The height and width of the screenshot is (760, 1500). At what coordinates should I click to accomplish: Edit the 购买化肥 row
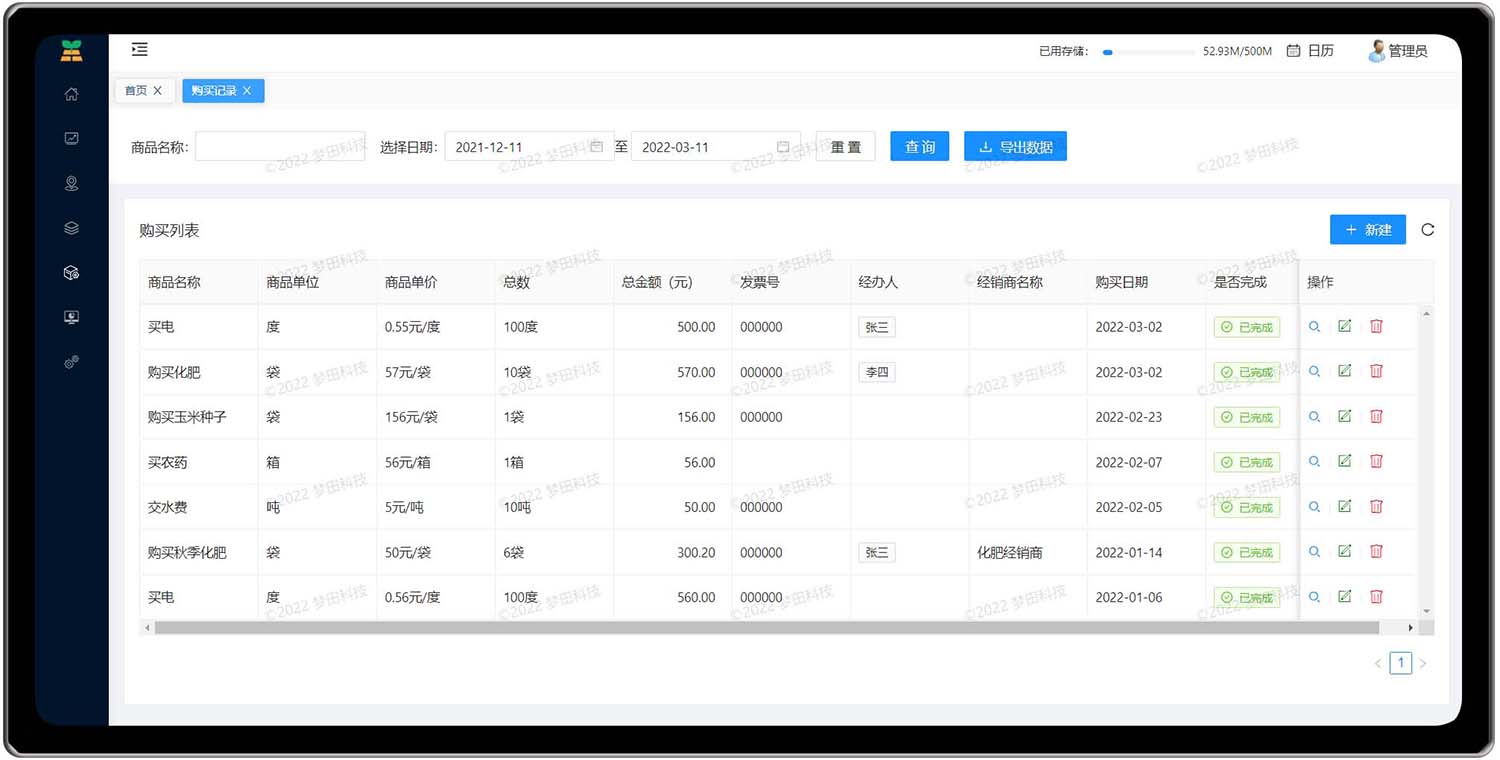(1345, 371)
